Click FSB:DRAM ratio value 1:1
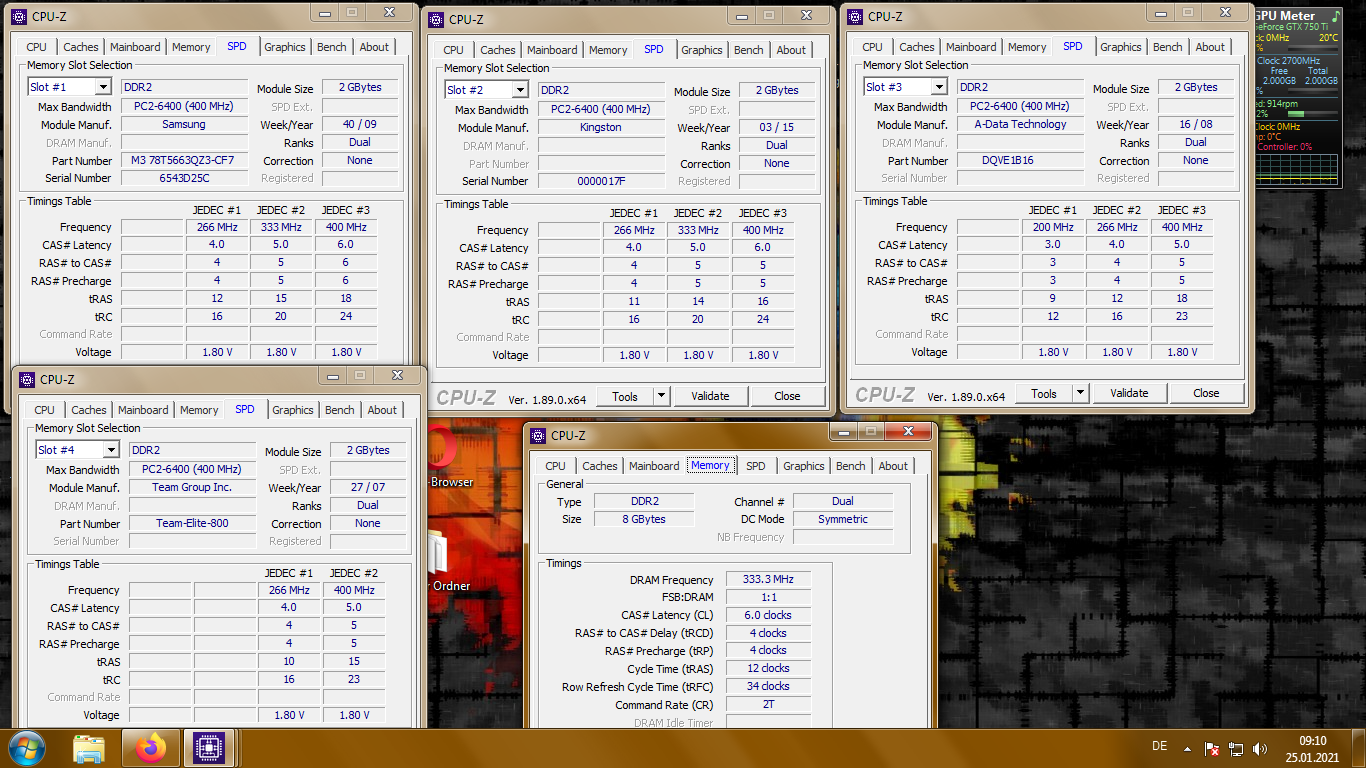The image size is (1366, 768). tap(768, 597)
